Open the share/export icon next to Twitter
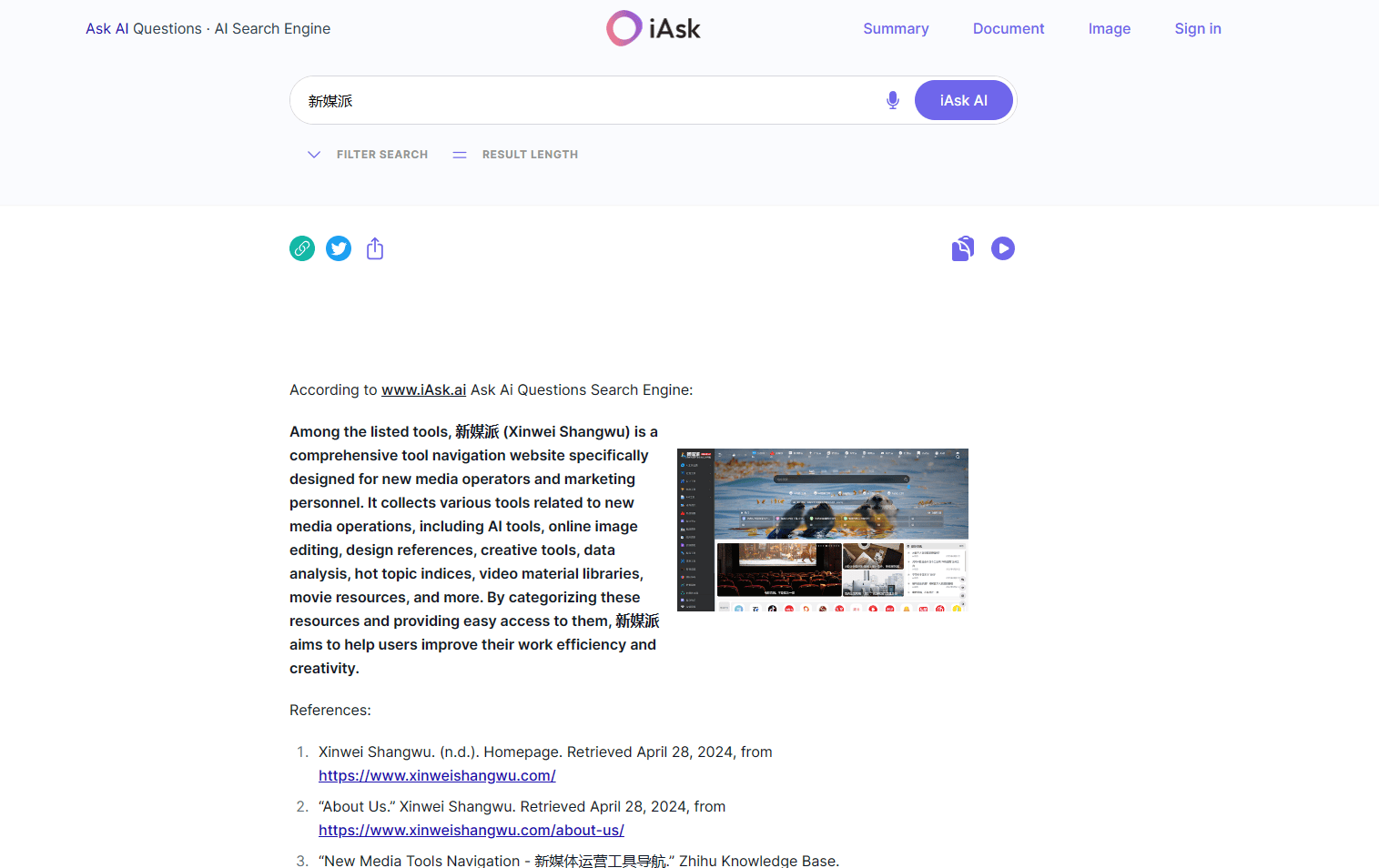This screenshot has height=868, width=1379. (374, 247)
